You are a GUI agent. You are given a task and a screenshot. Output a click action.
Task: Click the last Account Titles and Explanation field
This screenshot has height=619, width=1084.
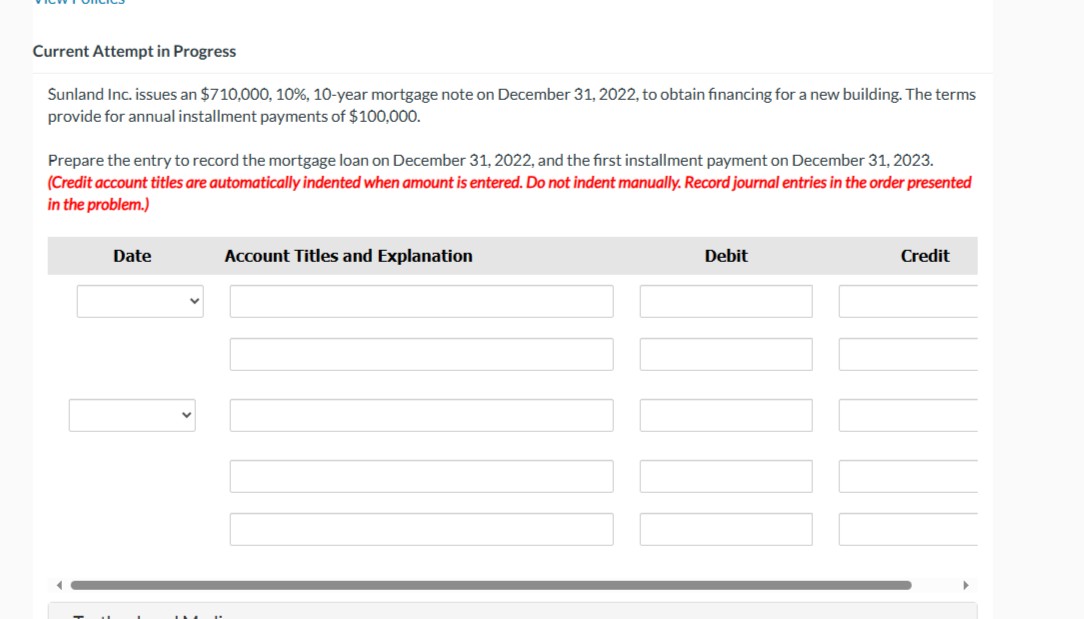click(421, 528)
